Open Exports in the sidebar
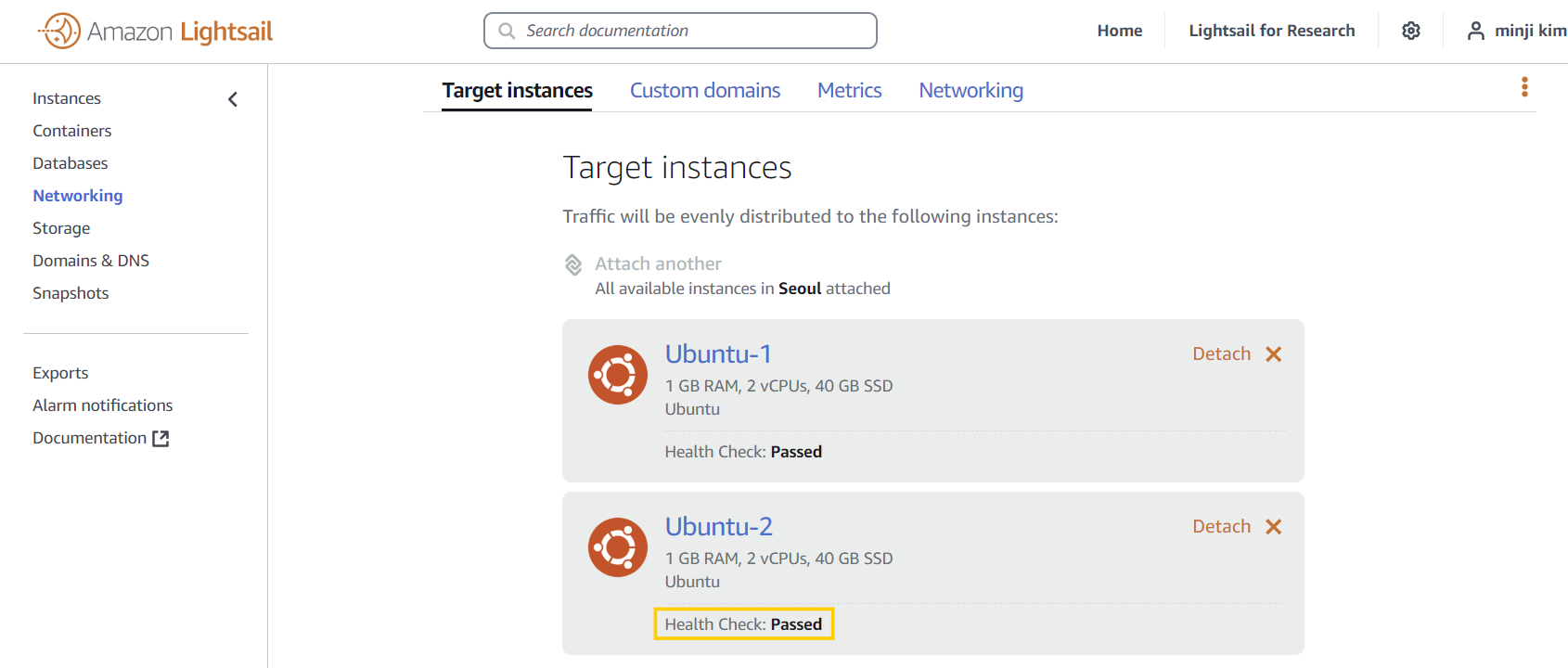Viewport: 1568px width, 668px height. pyautogui.click(x=60, y=373)
